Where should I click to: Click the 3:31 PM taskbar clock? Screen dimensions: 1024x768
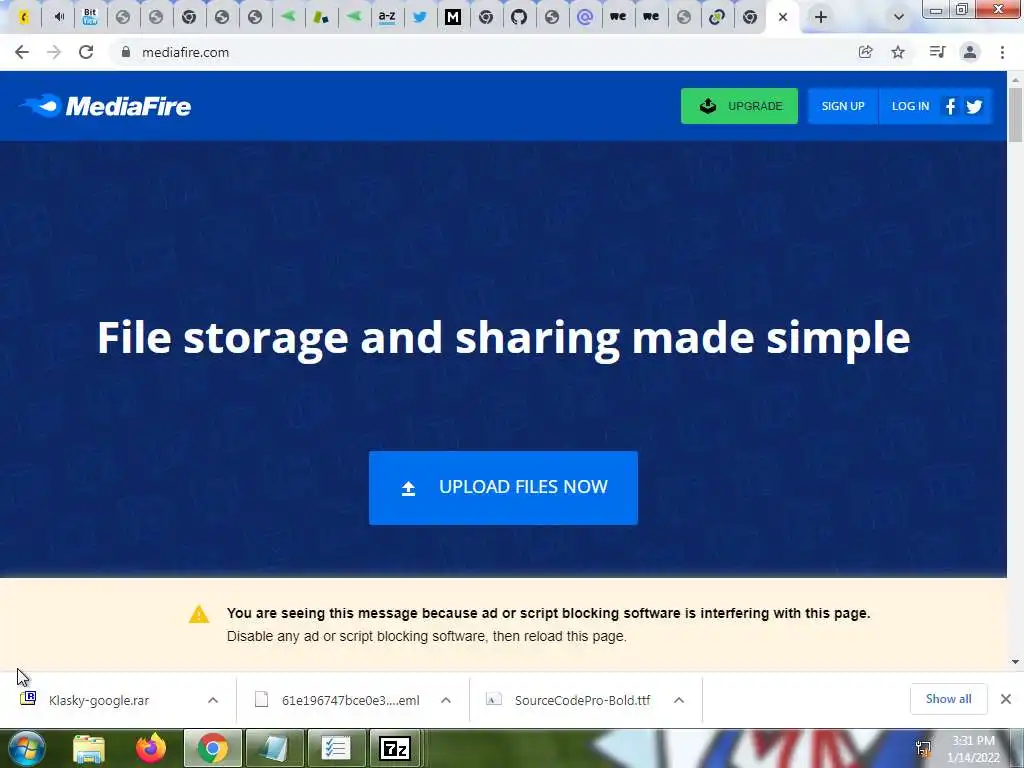click(x=974, y=749)
